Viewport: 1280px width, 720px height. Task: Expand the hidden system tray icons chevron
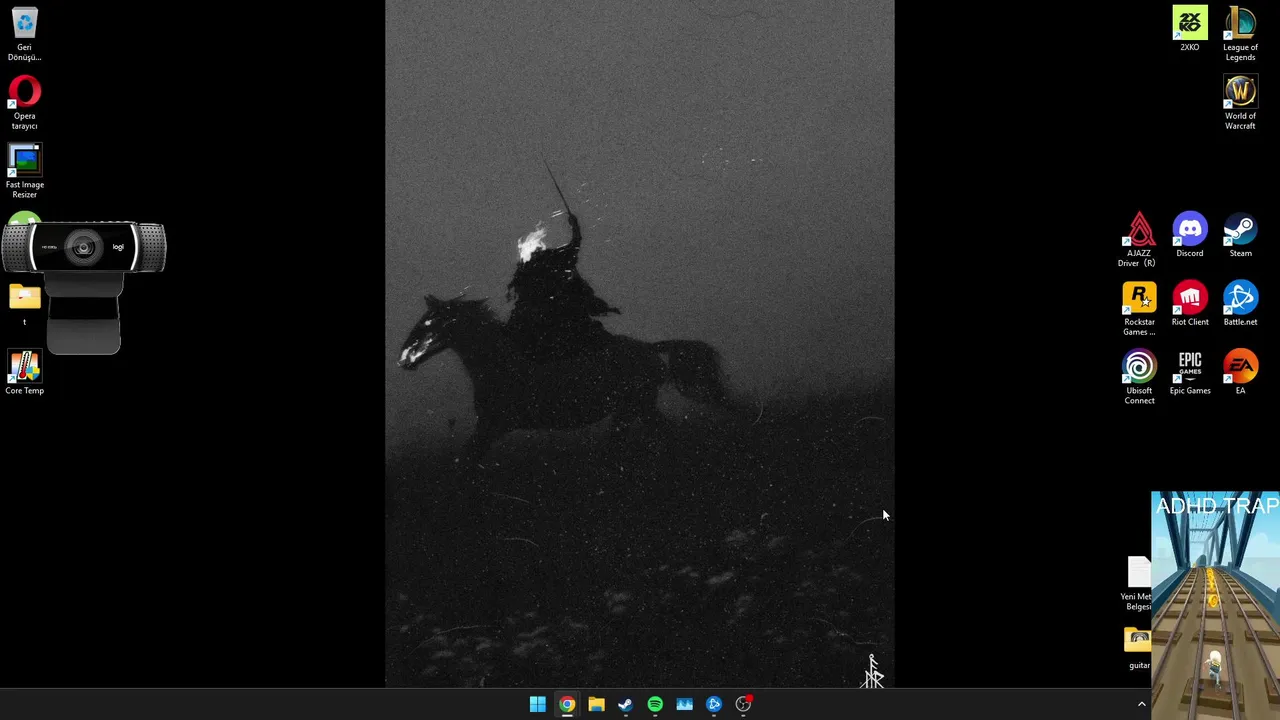point(1141,704)
